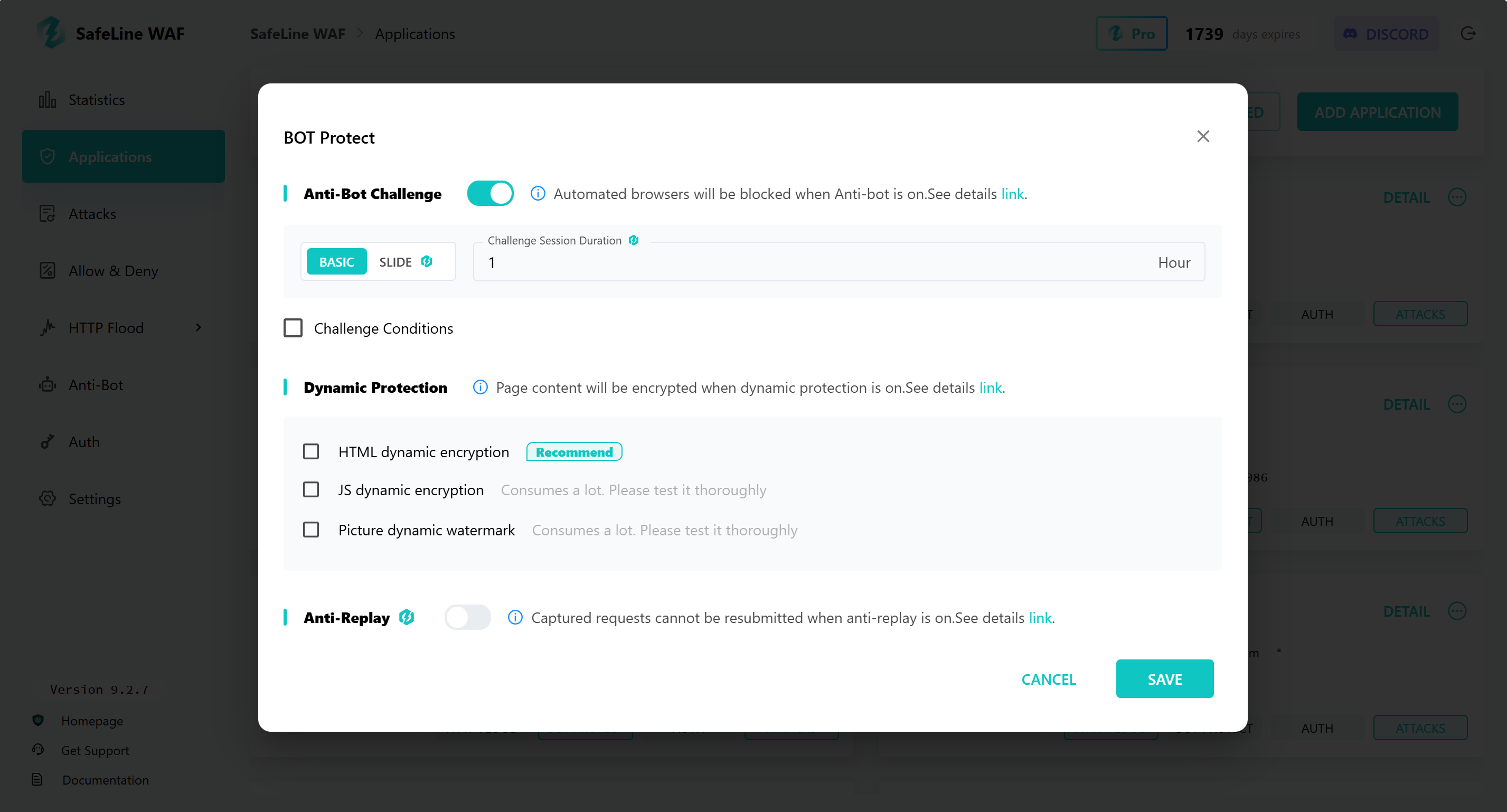
Task: Click the SAVE button
Action: click(x=1164, y=678)
